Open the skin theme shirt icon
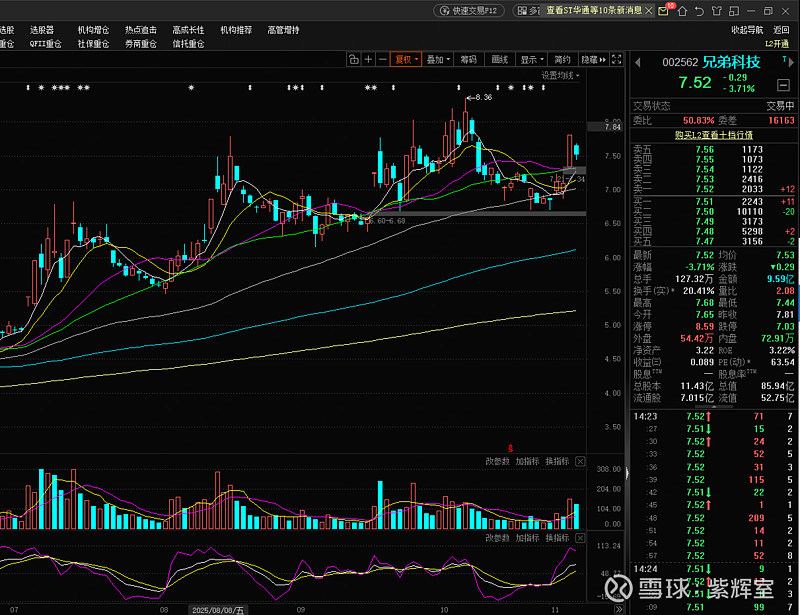The image size is (800, 615). tap(716, 11)
